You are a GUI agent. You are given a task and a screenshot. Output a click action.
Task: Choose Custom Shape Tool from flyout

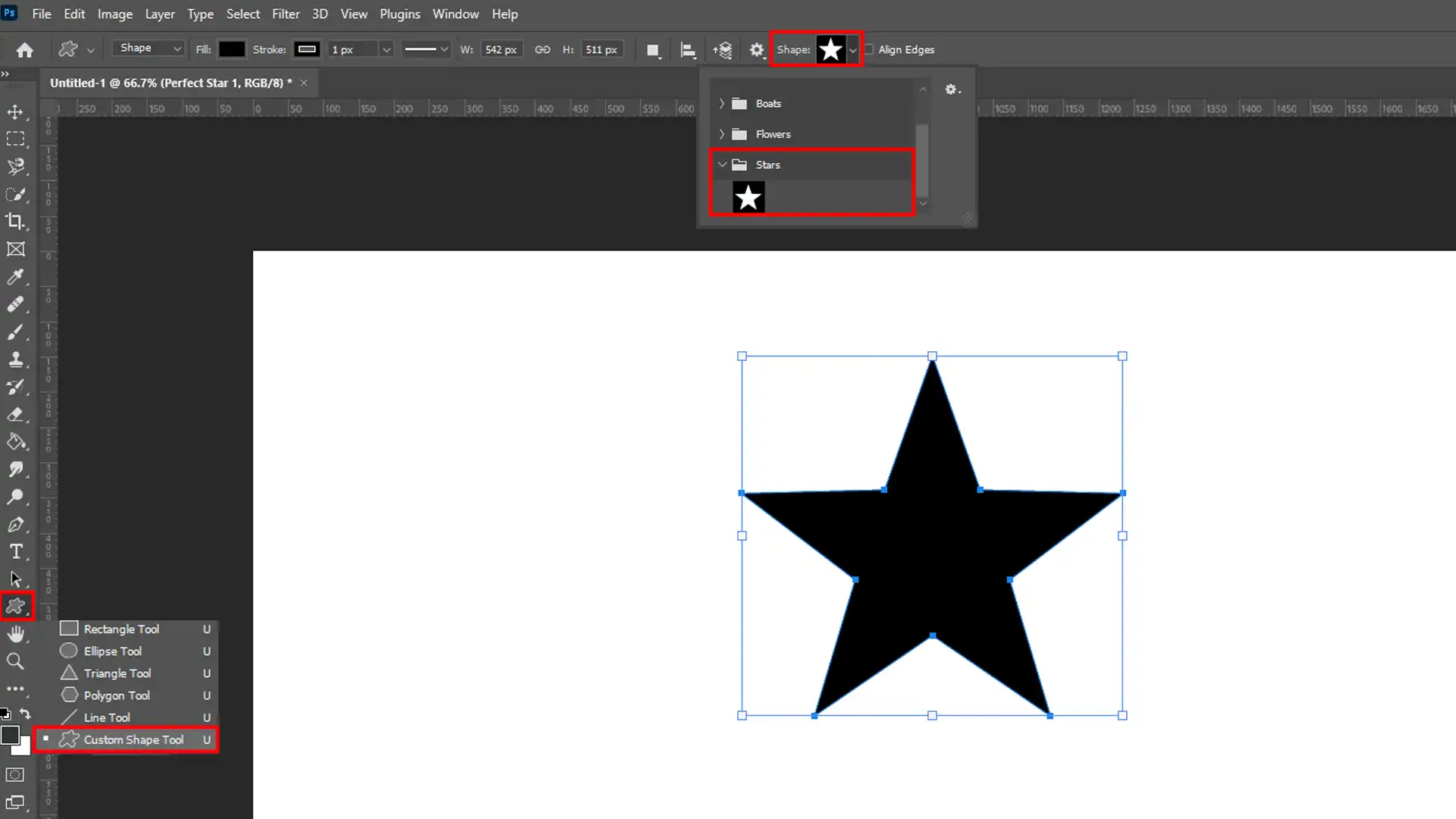[127, 739]
